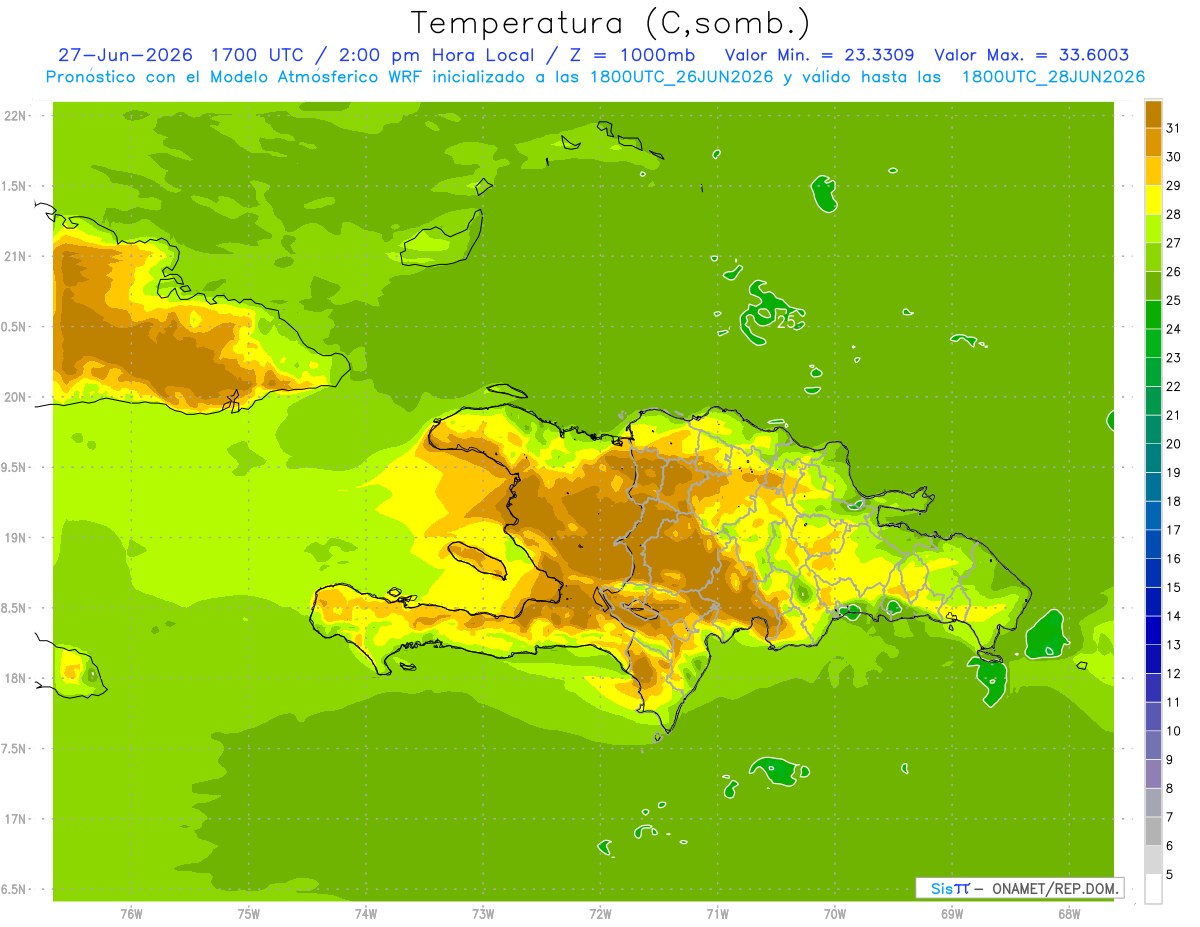The image size is (1200, 927).
Task: Click longitude label "76W"
Action: [x=131, y=914]
